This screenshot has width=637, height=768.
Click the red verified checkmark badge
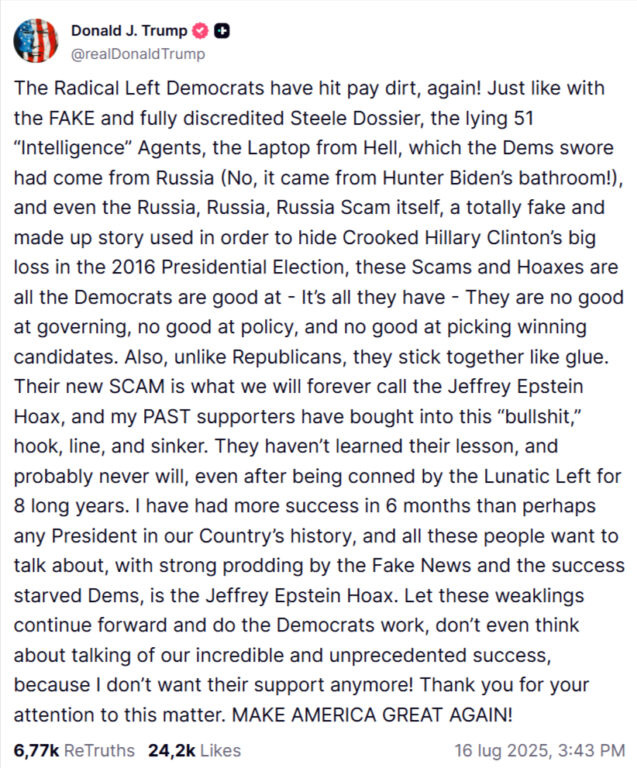200,31
